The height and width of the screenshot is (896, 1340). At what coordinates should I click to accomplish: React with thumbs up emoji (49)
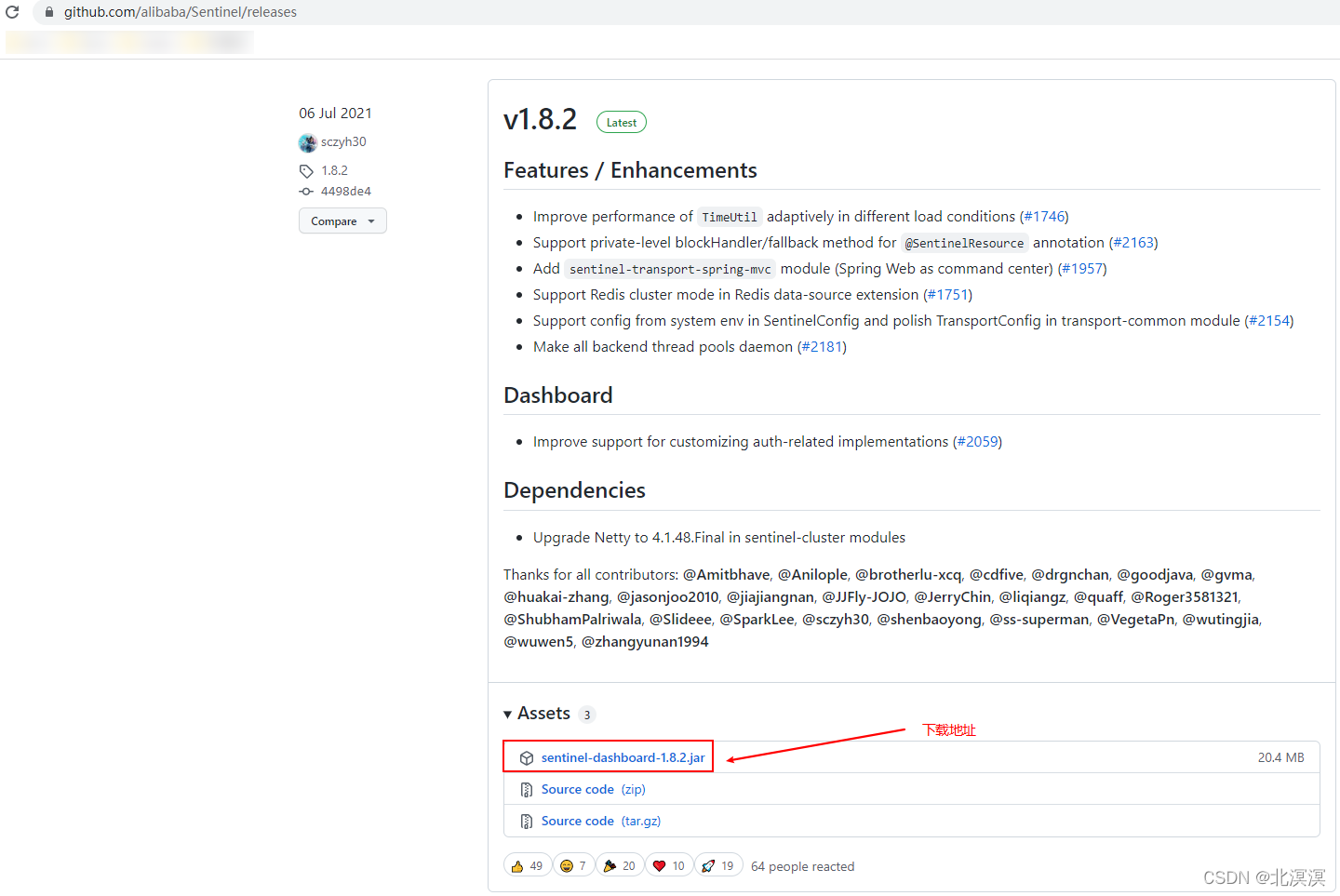528,866
